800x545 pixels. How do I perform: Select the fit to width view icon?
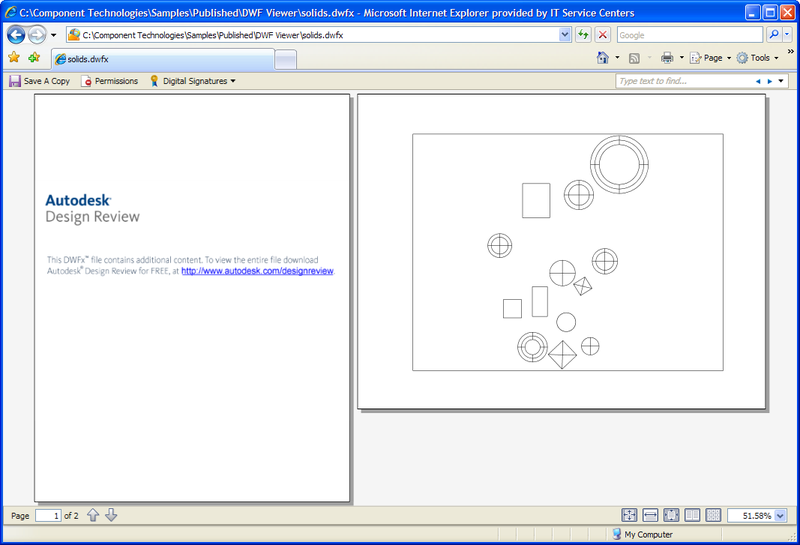[650, 515]
